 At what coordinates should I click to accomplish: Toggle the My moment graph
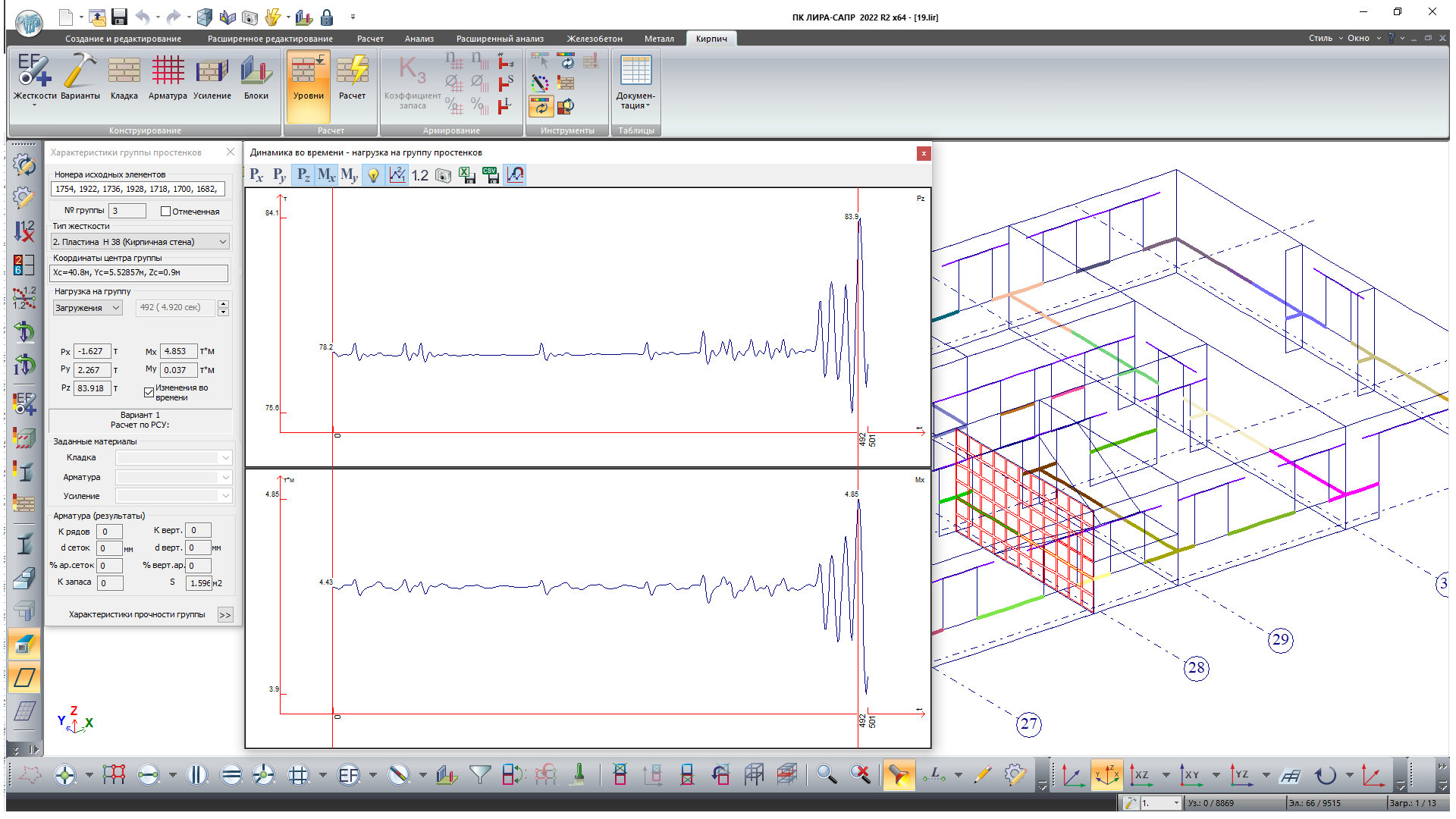(349, 175)
